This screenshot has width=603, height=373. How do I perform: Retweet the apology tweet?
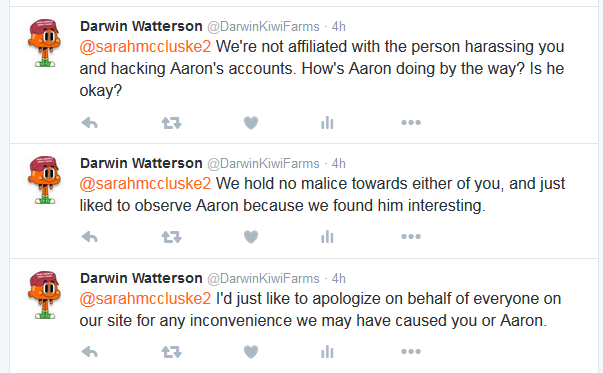tap(171, 352)
